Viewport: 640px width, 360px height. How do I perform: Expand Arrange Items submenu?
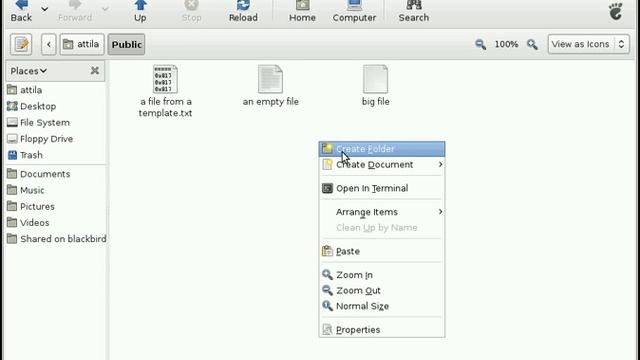382,212
